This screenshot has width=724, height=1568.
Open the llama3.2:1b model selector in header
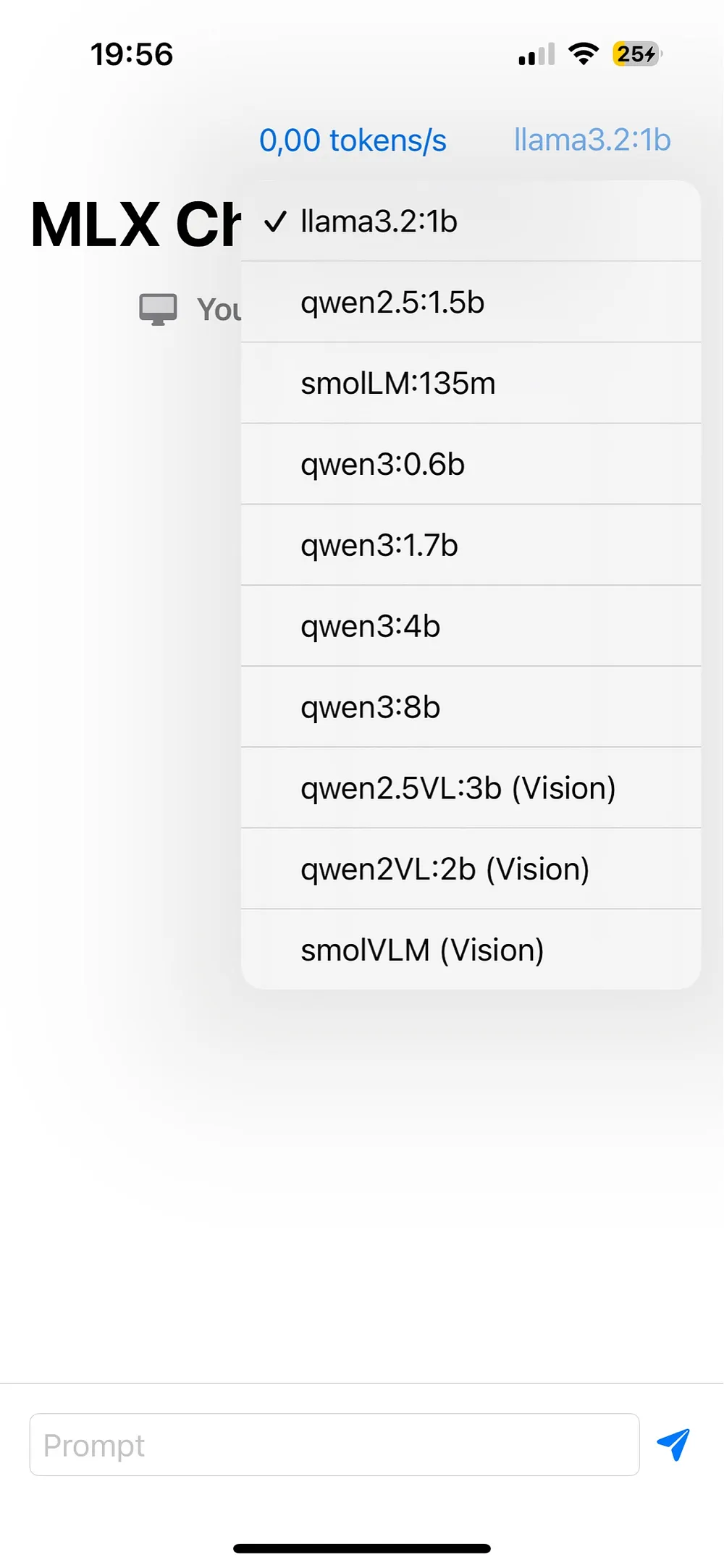tap(592, 140)
